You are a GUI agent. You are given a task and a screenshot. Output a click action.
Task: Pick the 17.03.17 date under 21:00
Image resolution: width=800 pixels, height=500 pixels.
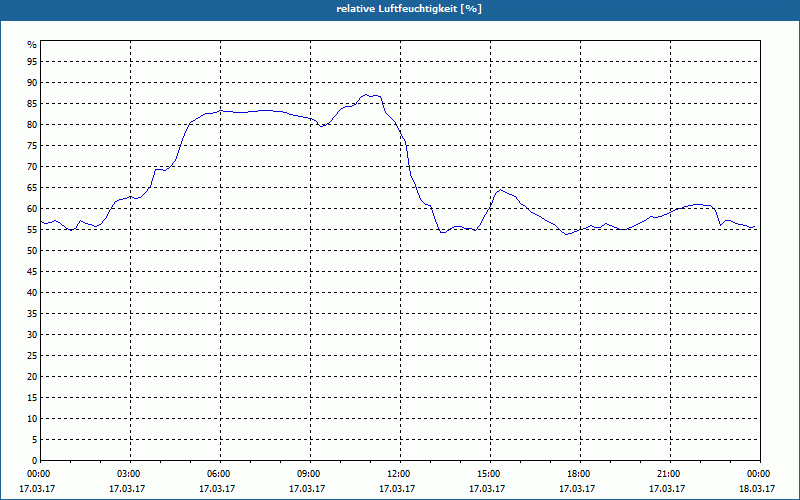[667, 489]
